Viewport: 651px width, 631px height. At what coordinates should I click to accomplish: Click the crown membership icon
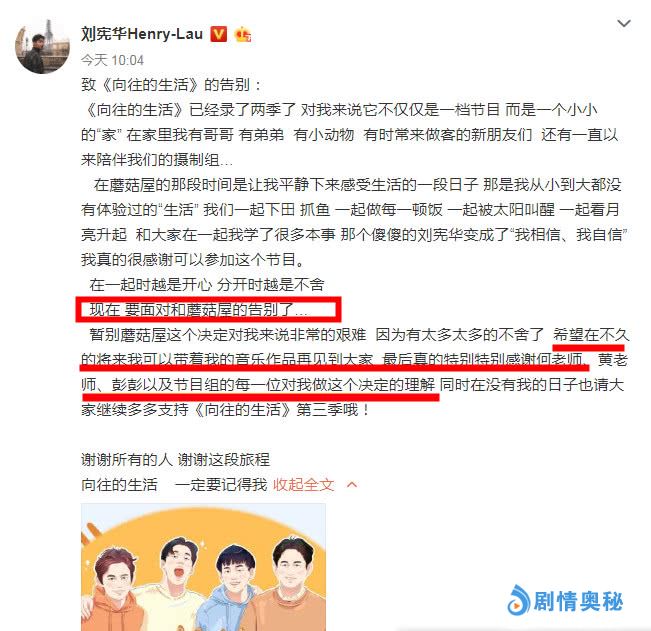point(243,34)
